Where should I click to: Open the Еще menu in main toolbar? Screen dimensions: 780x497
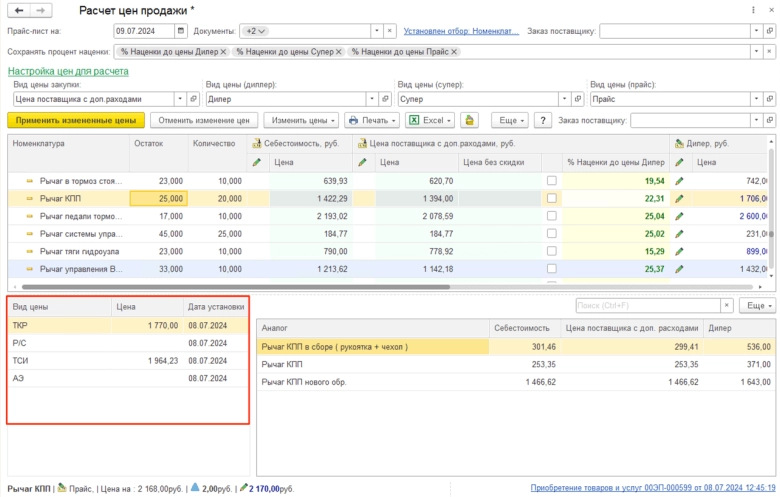point(510,120)
